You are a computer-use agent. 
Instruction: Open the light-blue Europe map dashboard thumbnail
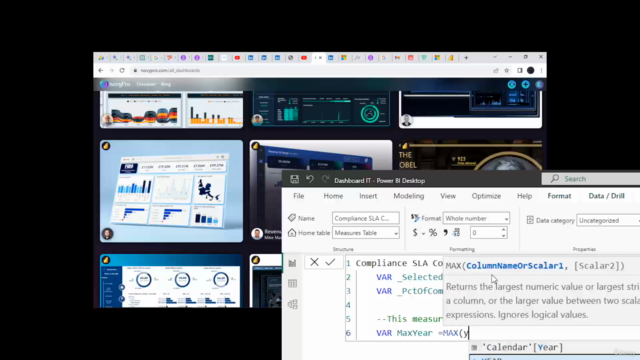171,191
